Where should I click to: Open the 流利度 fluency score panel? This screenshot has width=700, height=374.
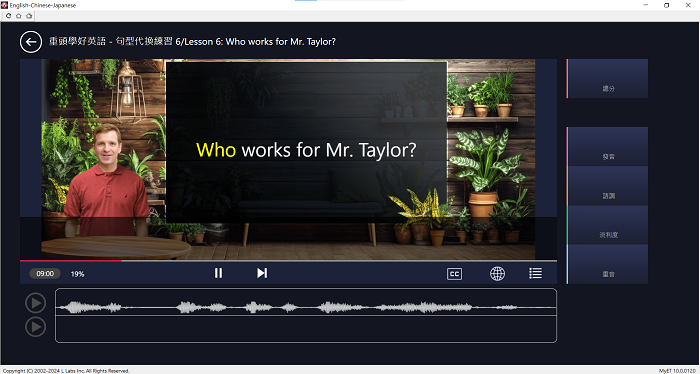tap(608, 225)
